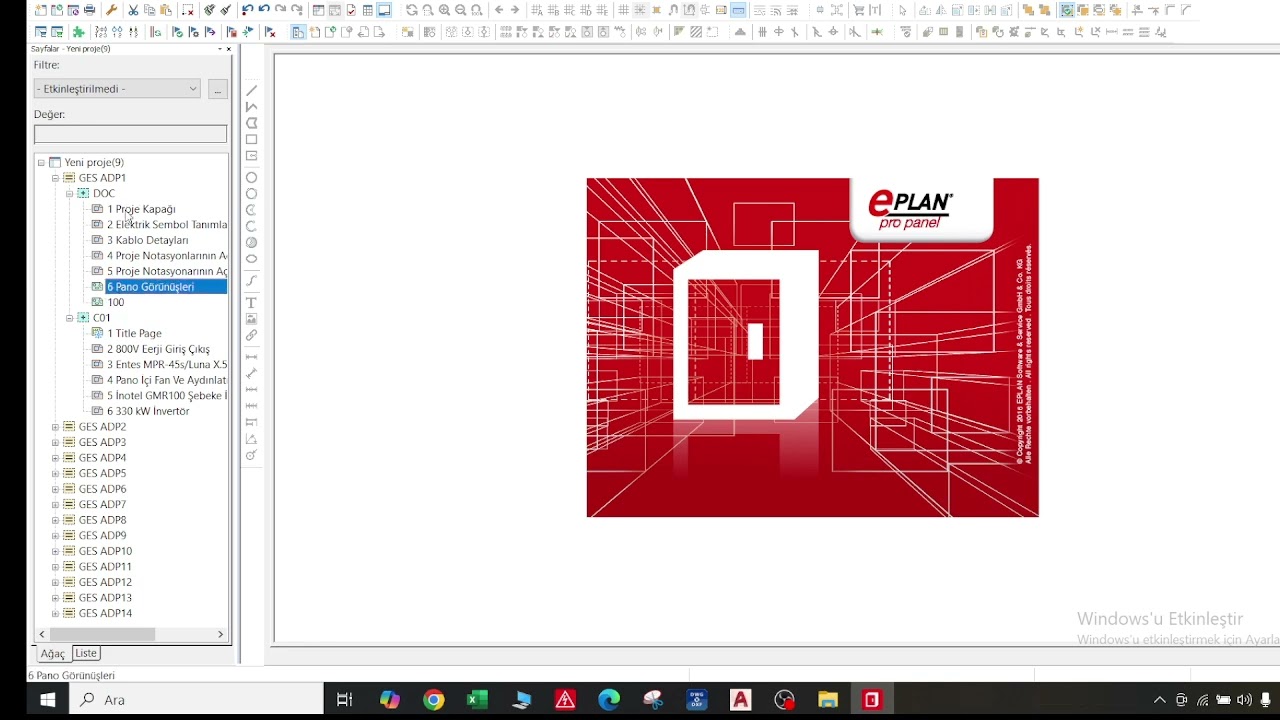Image resolution: width=1280 pixels, height=720 pixels.
Task: Open settings with the wrench icon
Action: pyautogui.click(x=111, y=10)
